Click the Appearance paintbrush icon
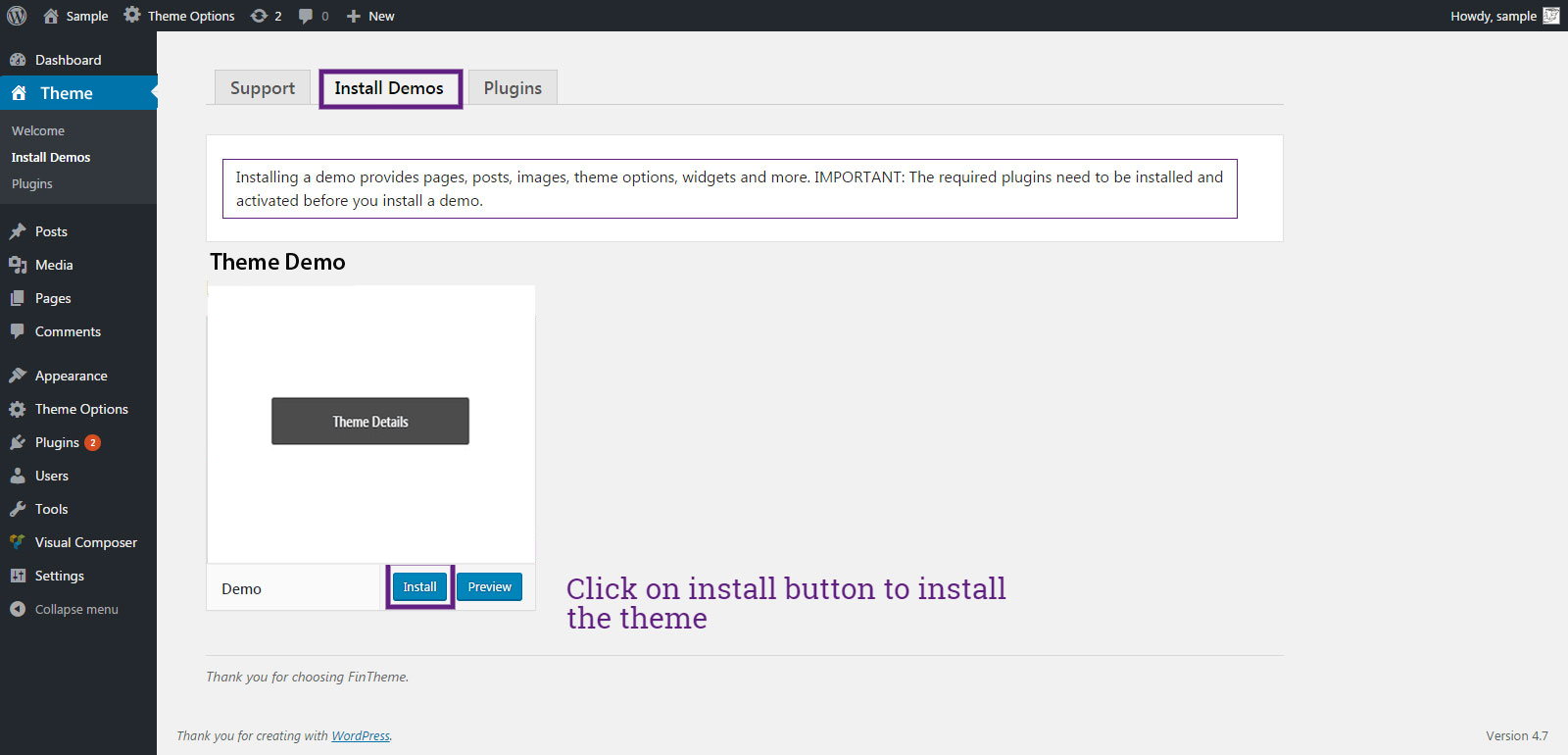This screenshot has width=1568, height=755. pos(18,376)
